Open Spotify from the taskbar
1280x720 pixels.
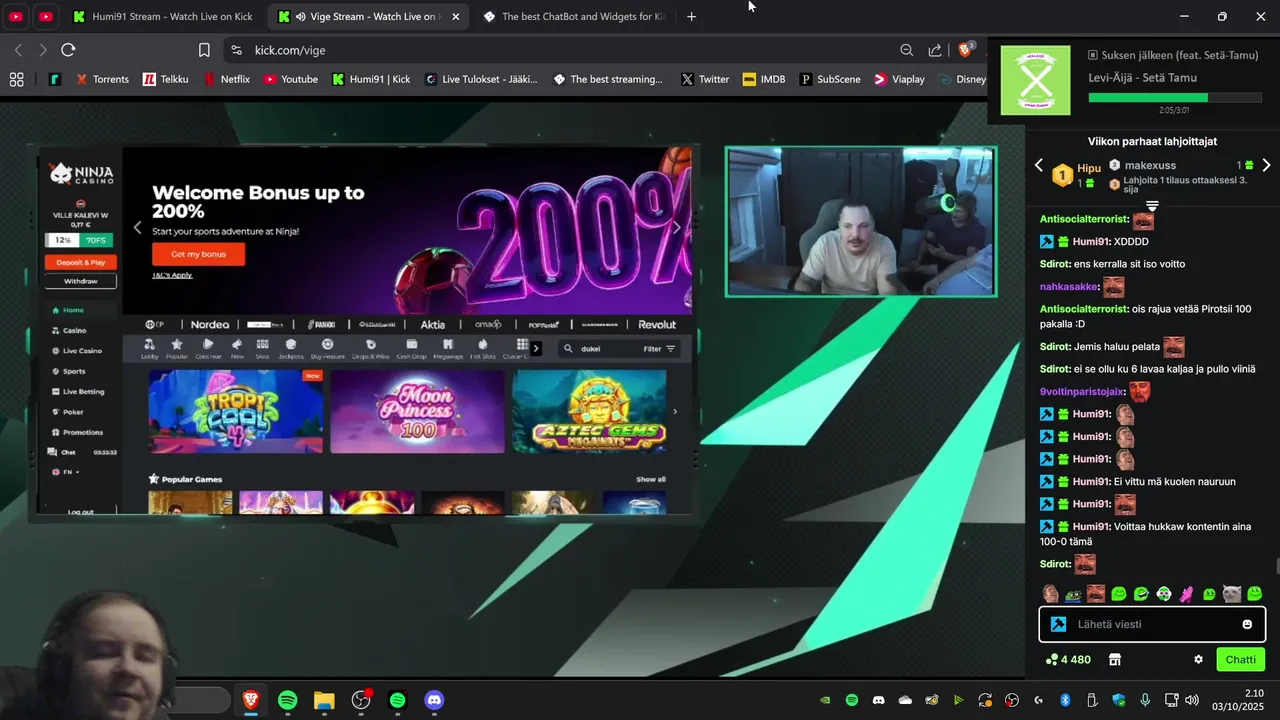(x=287, y=700)
